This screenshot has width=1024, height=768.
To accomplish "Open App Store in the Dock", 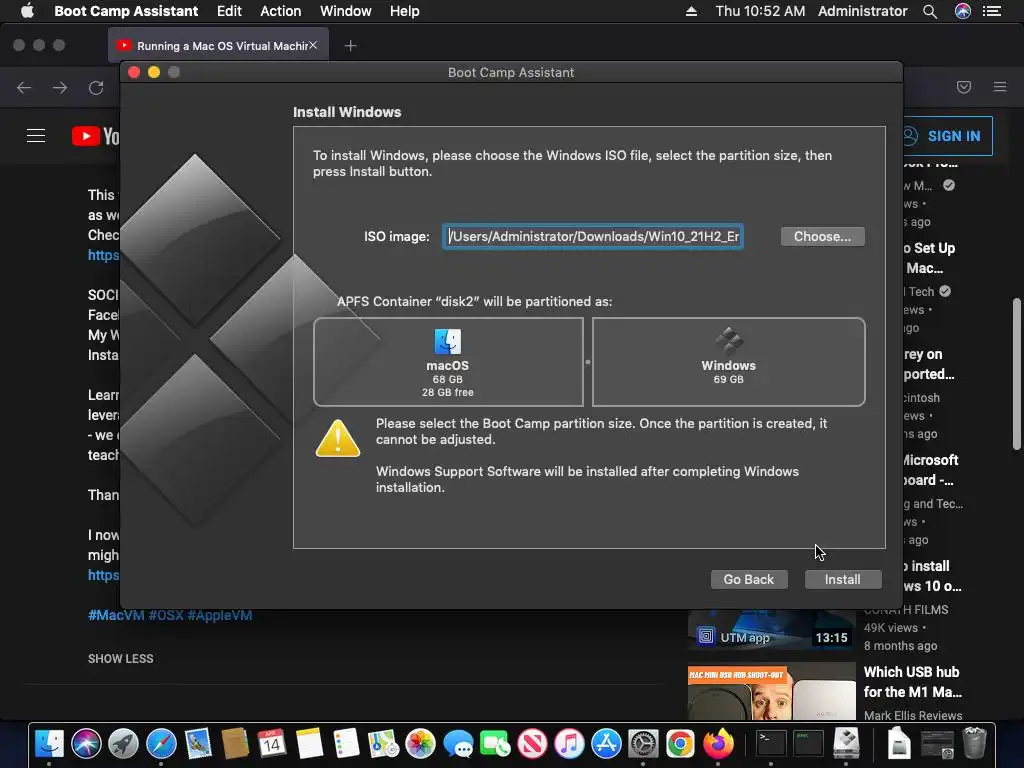I will (x=606, y=743).
